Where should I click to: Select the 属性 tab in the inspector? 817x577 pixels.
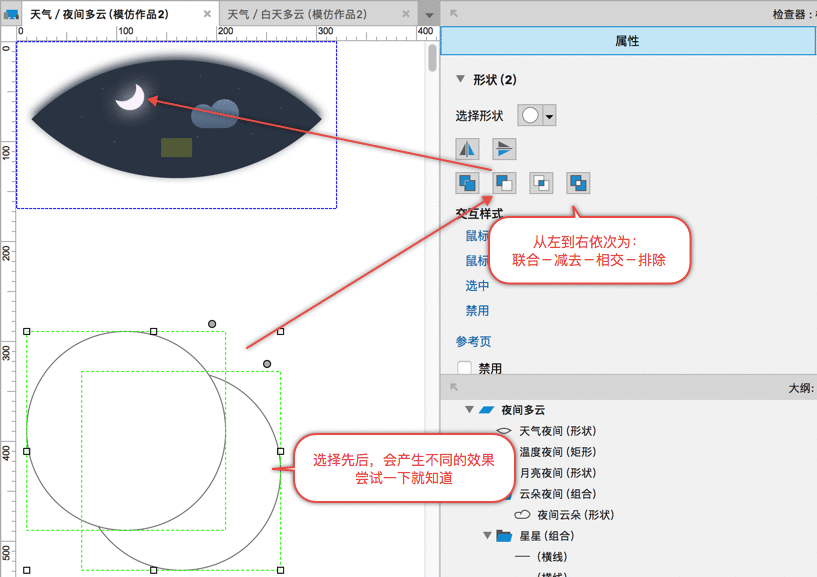pos(627,41)
